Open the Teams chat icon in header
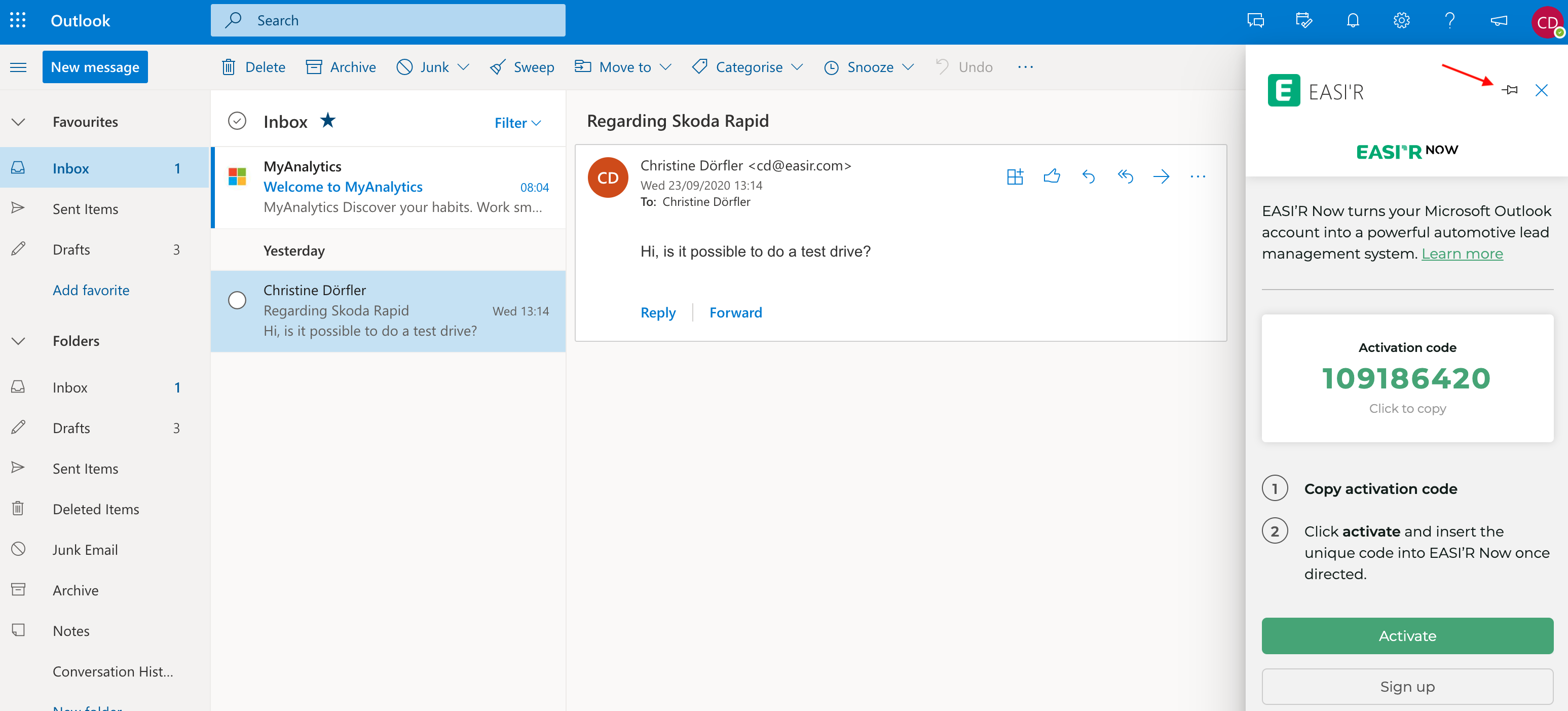Viewport: 1568px width, 711px height. click(1255, 21)
